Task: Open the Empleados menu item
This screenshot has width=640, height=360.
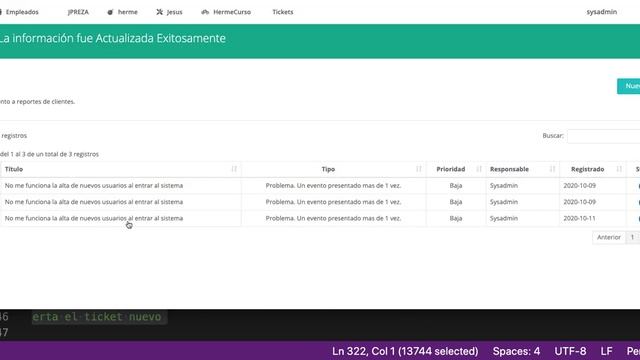Action: point(21,12)
